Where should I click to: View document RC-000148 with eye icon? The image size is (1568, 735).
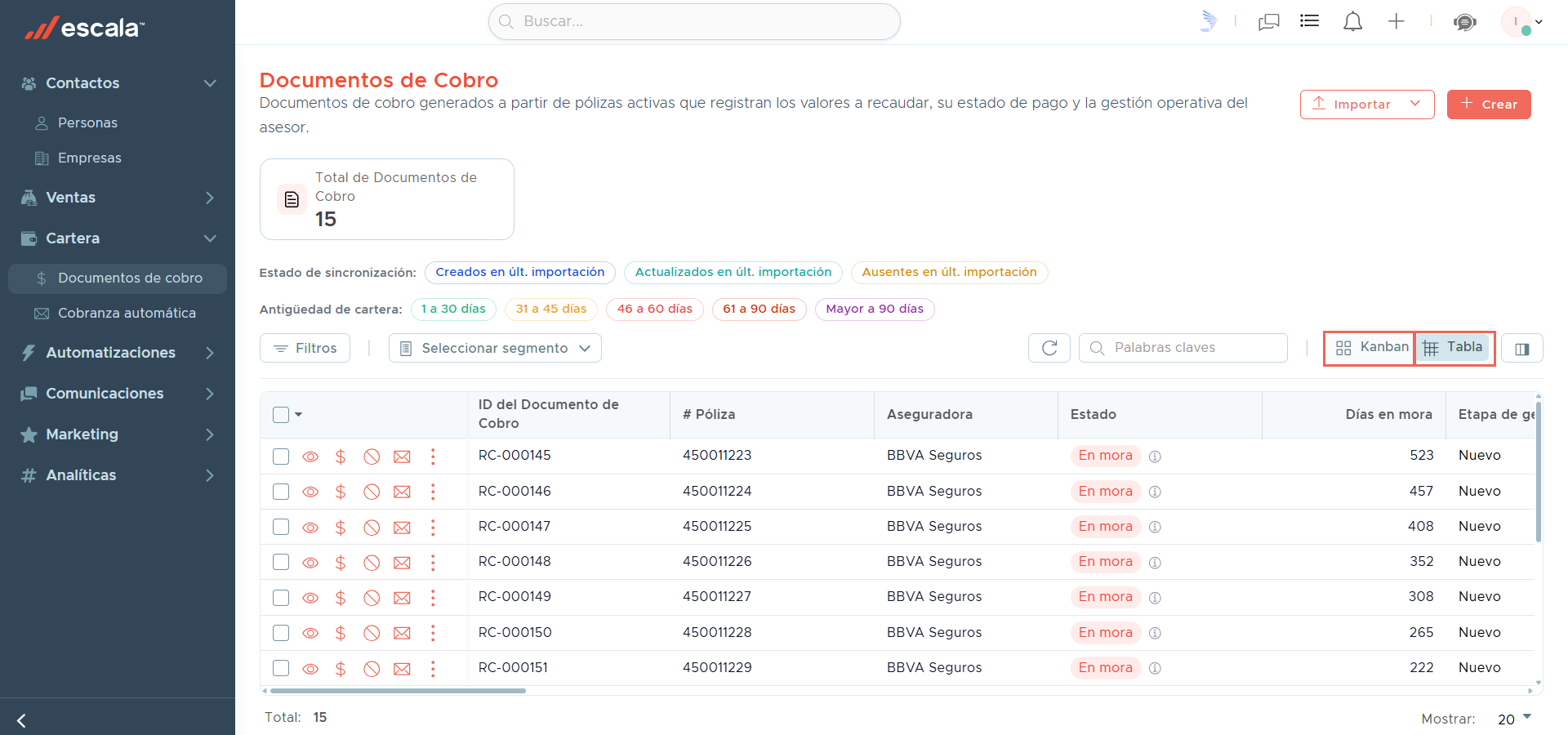pyautogui.click(x=310, y=563)
